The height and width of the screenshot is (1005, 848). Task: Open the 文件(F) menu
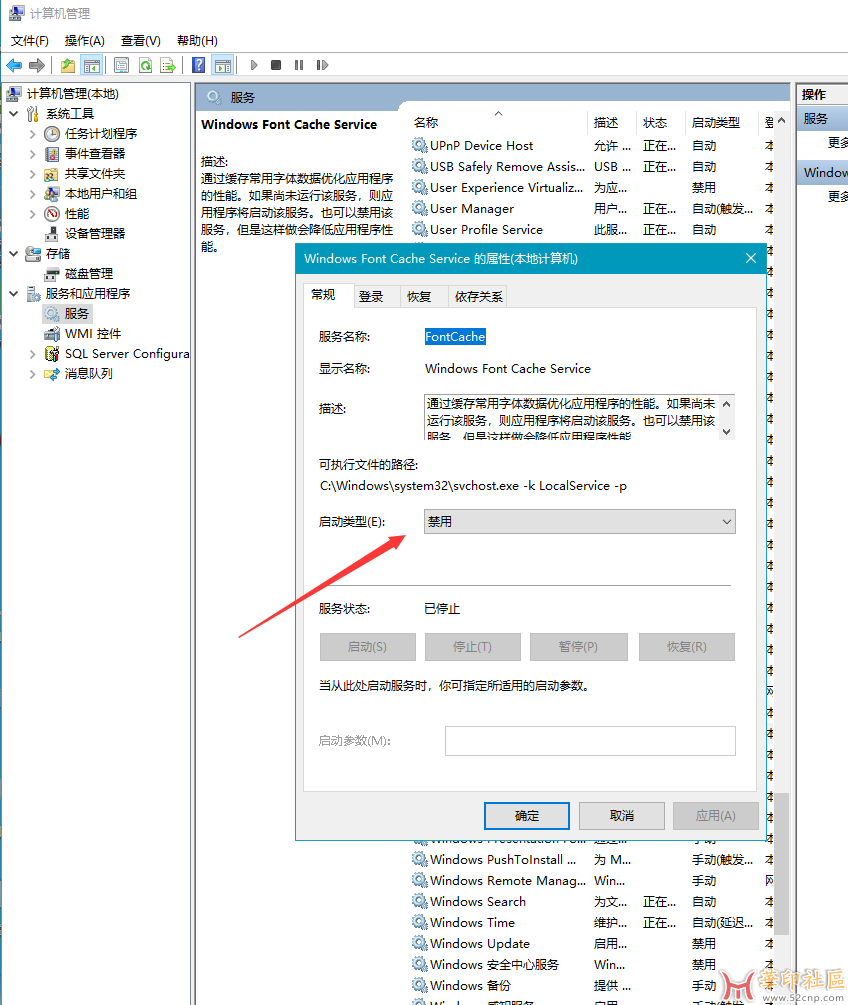click(x=29, y=41)
